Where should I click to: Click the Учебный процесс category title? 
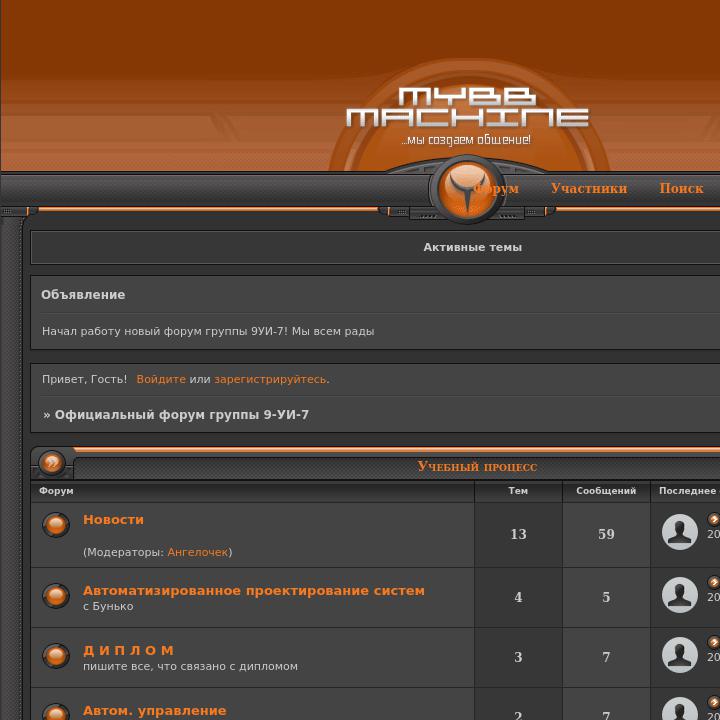477,467
